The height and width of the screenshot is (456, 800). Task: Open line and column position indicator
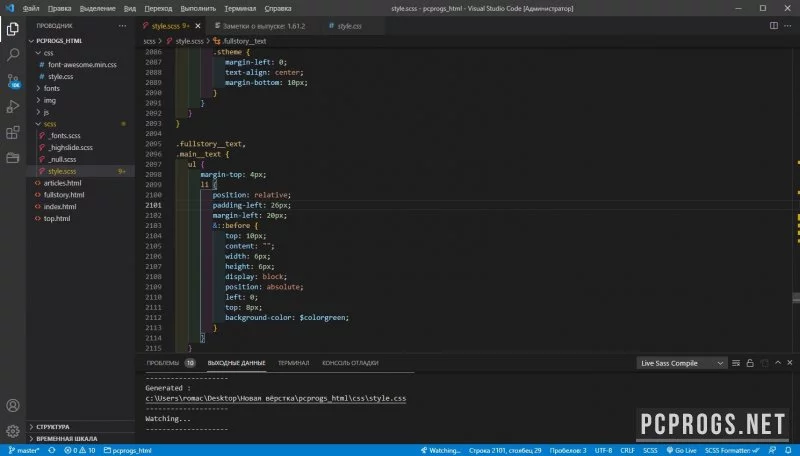pos(505,450)
